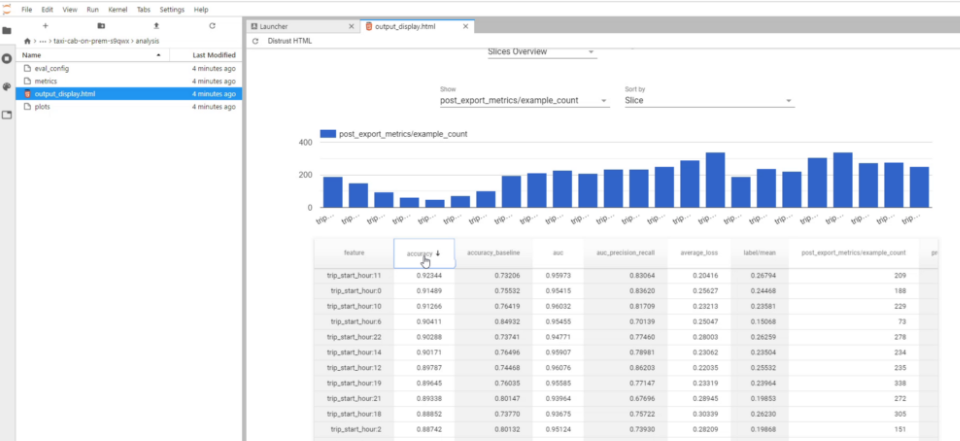The image size is (960, 441).
Task: Sort table by accuracy_baseline column
Action: 493,253
